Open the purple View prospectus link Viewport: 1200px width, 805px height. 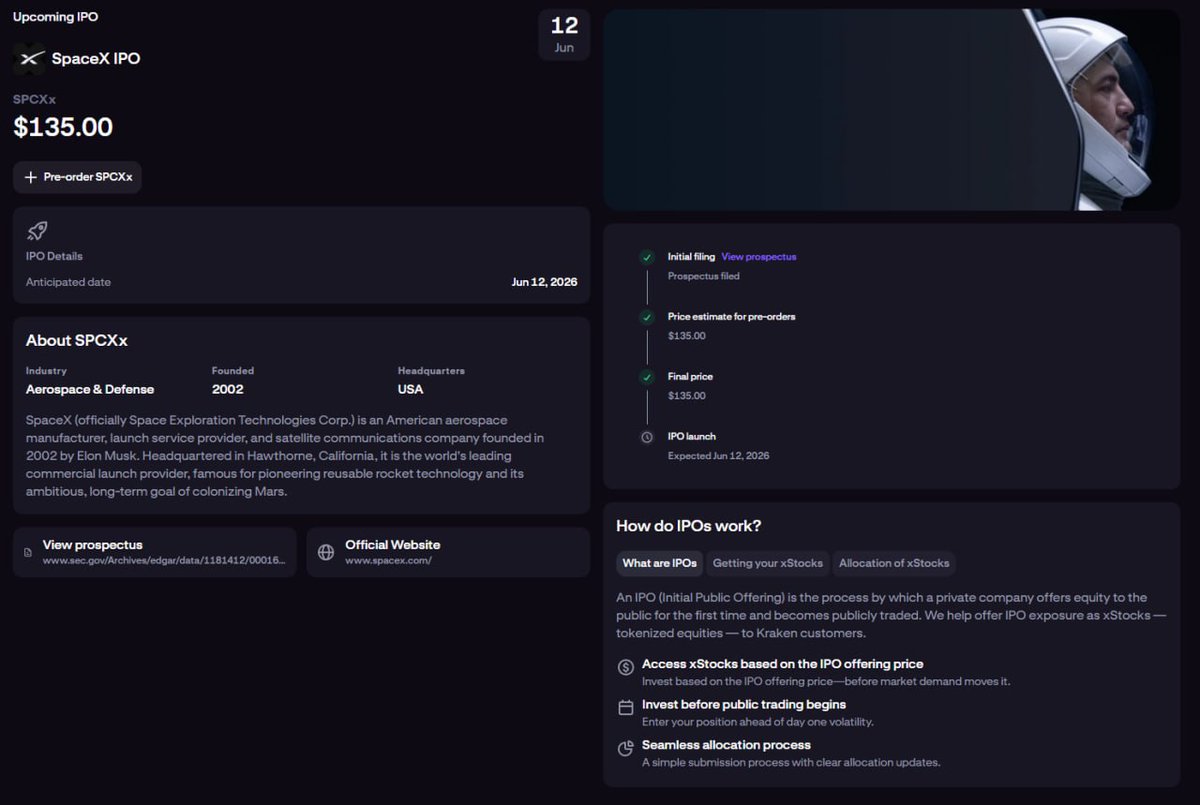(x=759, y=257)
